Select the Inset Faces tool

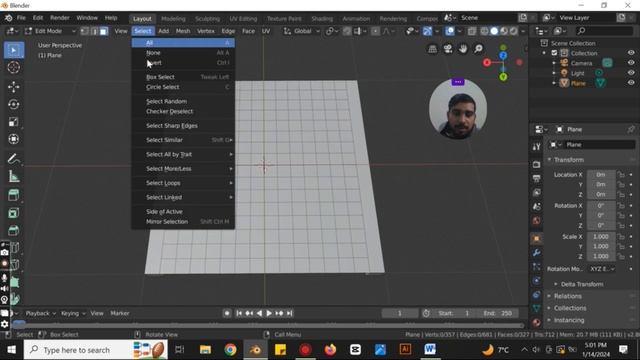pyautogui.click(x=14, y=213)
